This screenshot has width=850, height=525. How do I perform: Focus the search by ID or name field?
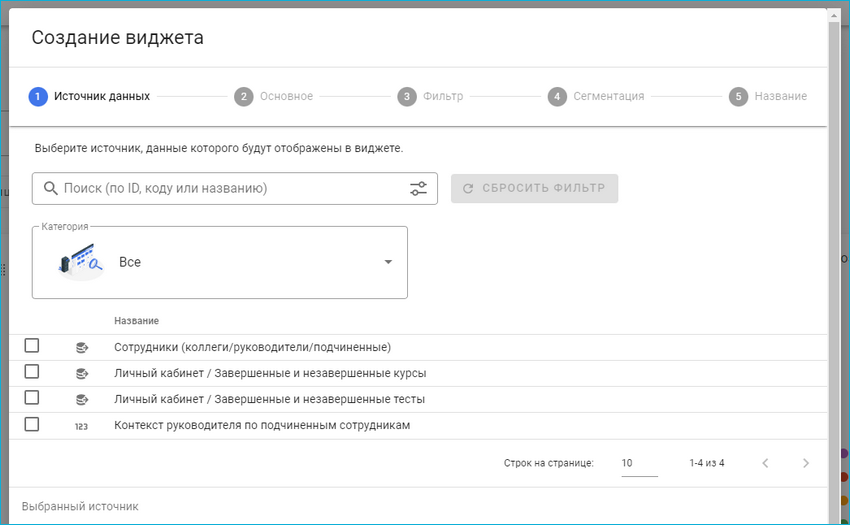[x=230, y=188]
